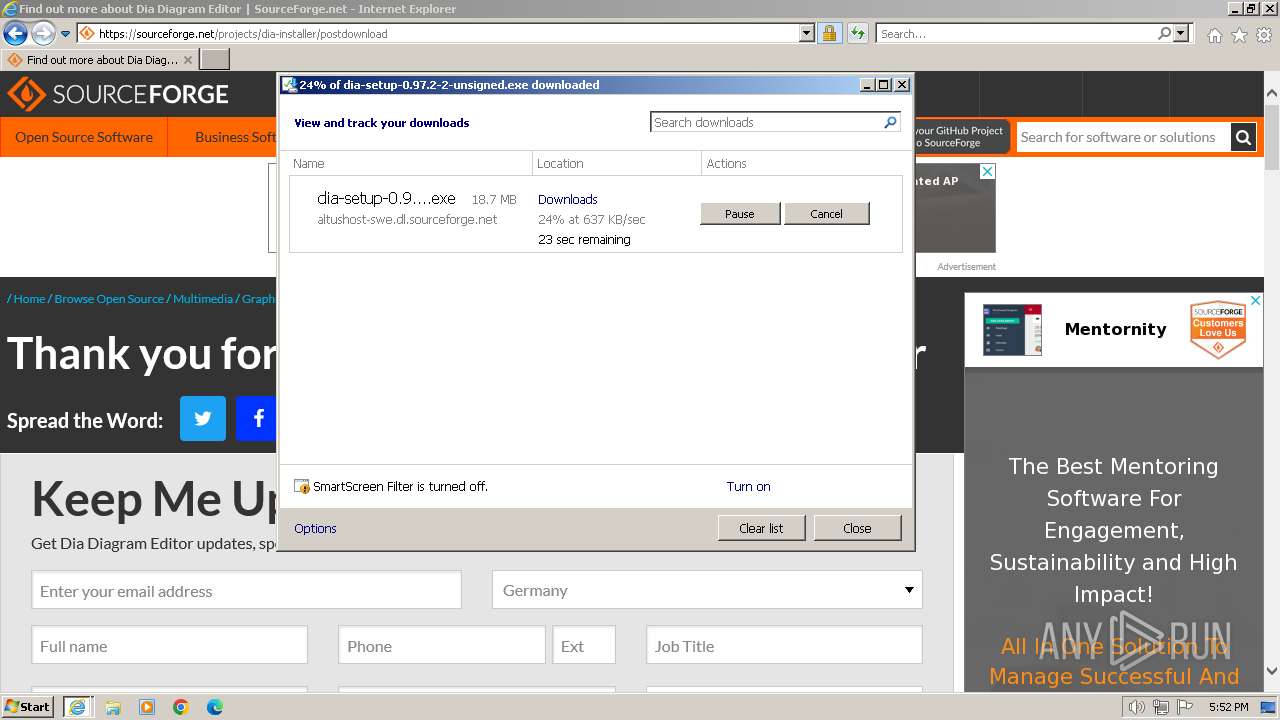Image resolution: width=1280 pixels, height=720 pixels.
Task: Sort downloads by Location column
Action: coord(617,163)
